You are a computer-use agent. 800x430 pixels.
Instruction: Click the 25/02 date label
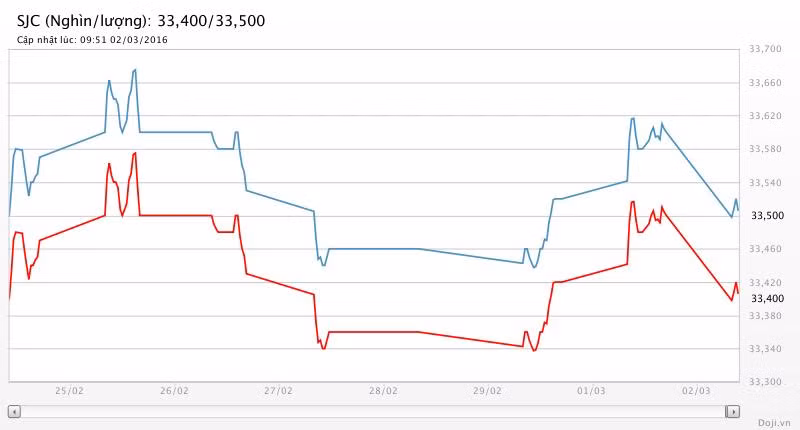pyautogui.click(x=69, y=391)
